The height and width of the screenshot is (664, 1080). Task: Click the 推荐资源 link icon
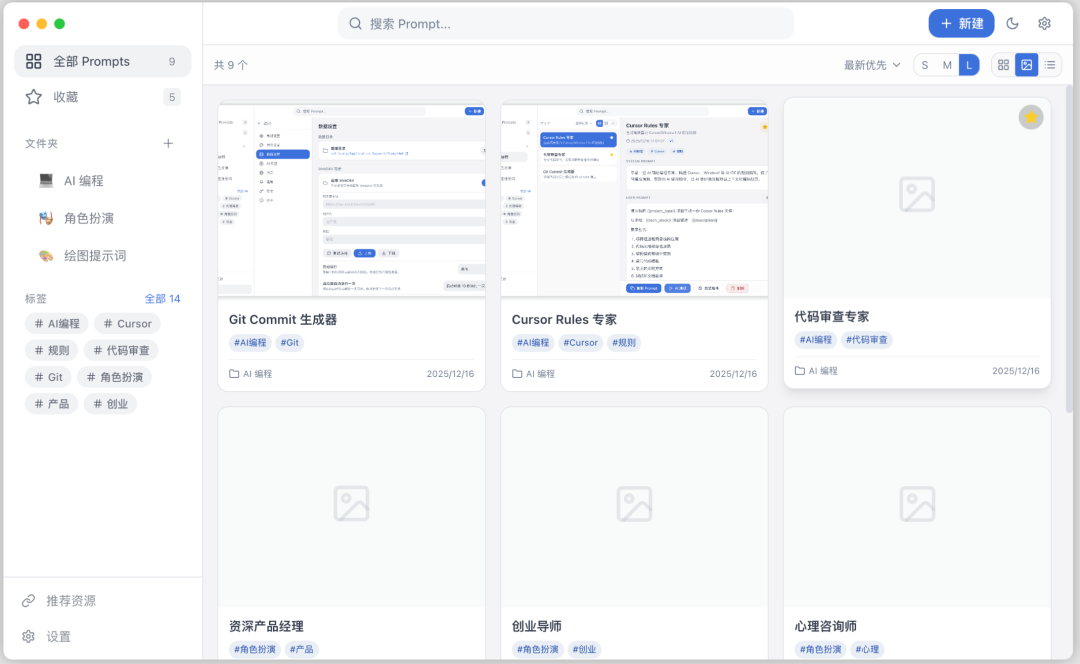[28, 601]
